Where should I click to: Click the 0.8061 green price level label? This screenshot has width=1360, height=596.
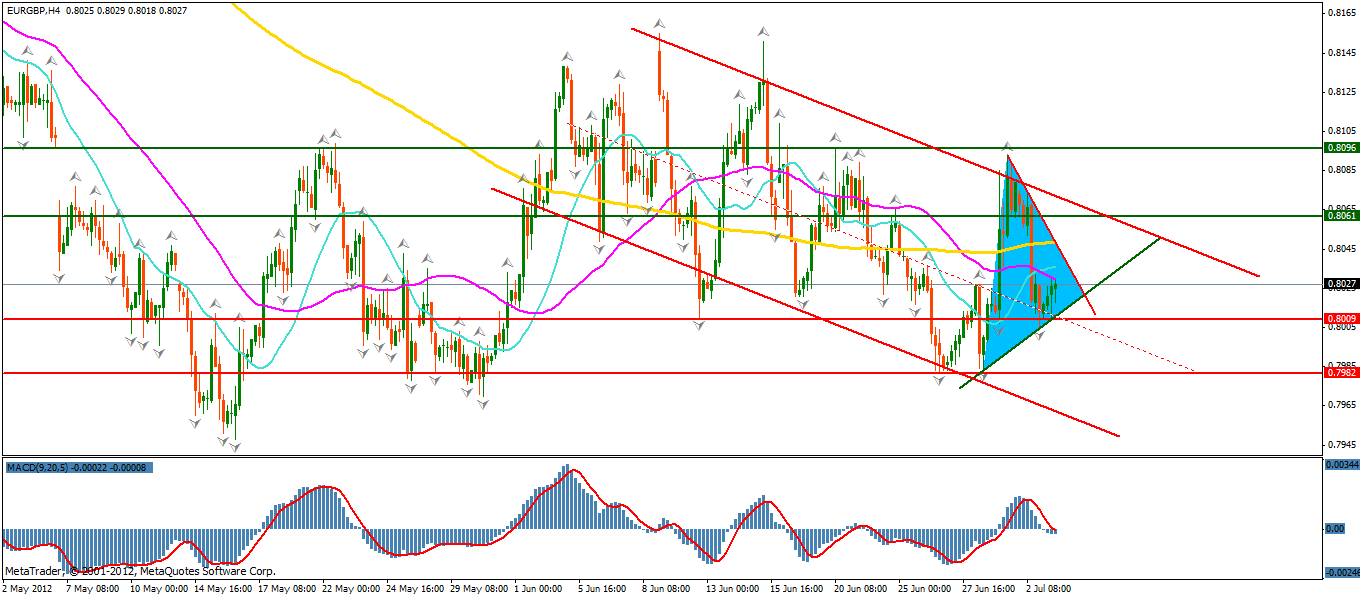pyautogui.click(x=1339, y=215)
